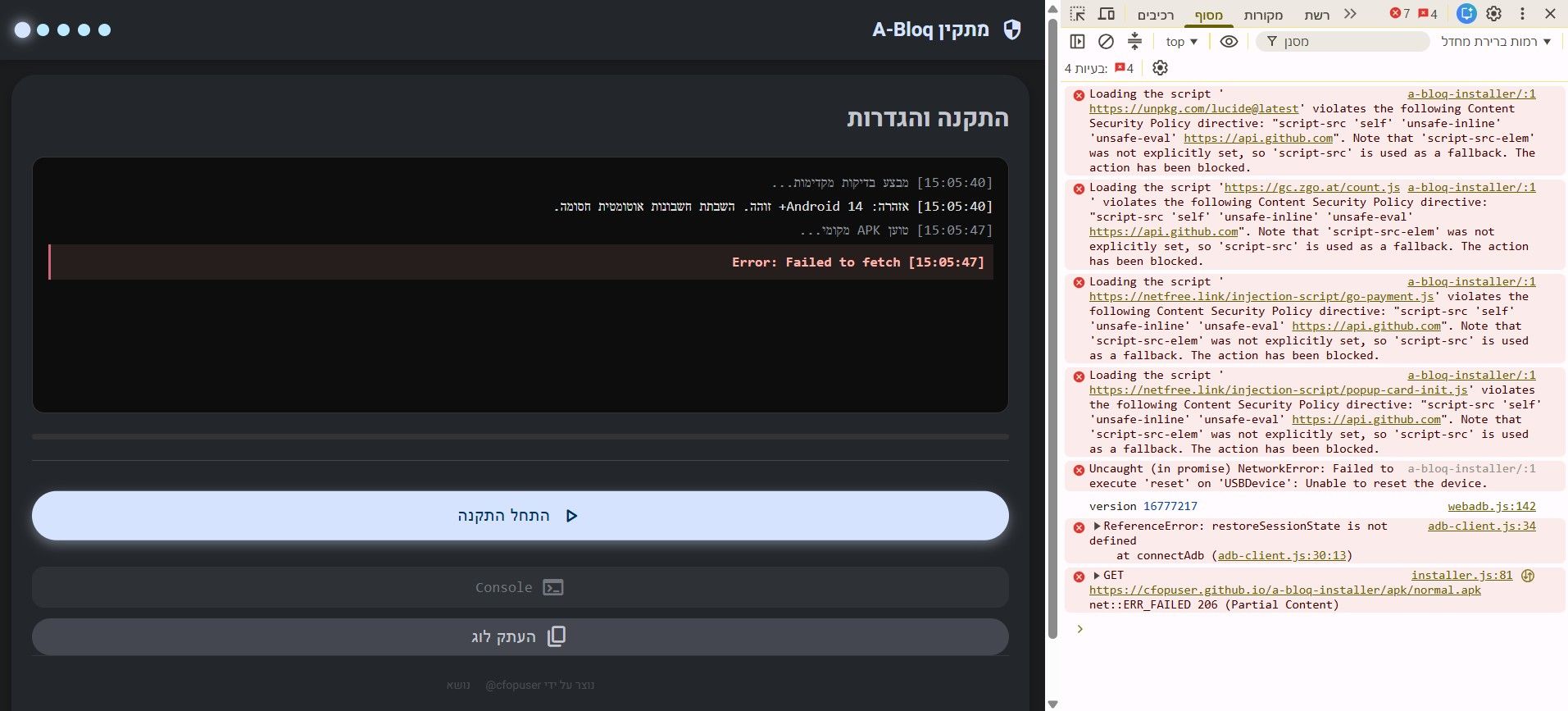Screen dimensions: 1568x711
Task: Click the A-Bloq shield logo icon
Action: click(x=1012, y=30)
